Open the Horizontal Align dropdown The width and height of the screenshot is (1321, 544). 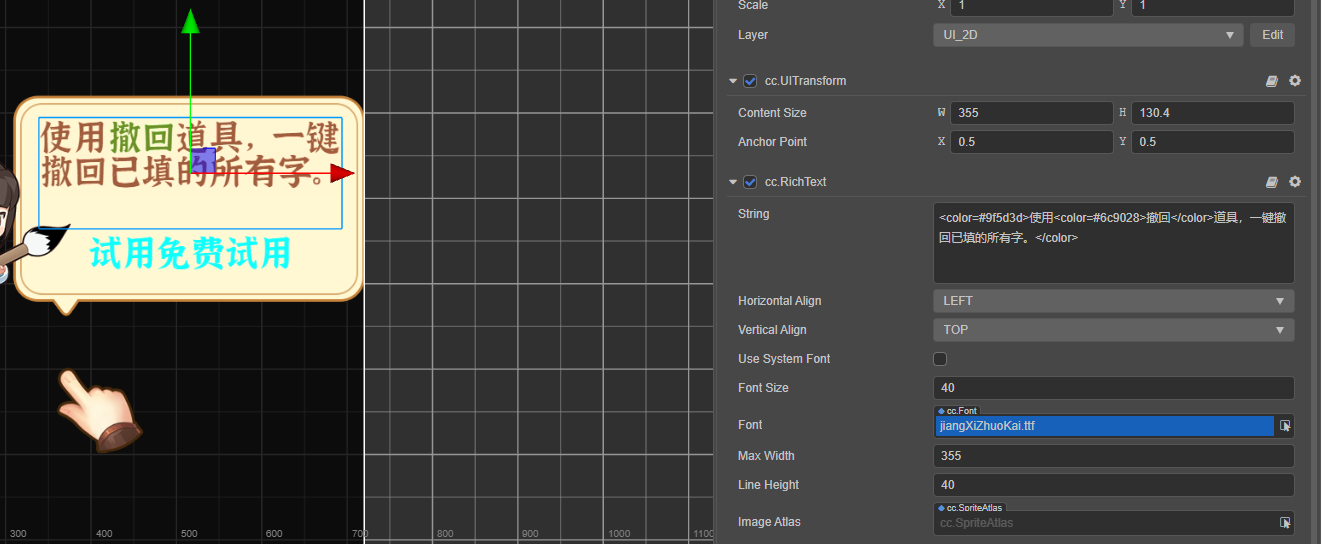point(1113,301)
